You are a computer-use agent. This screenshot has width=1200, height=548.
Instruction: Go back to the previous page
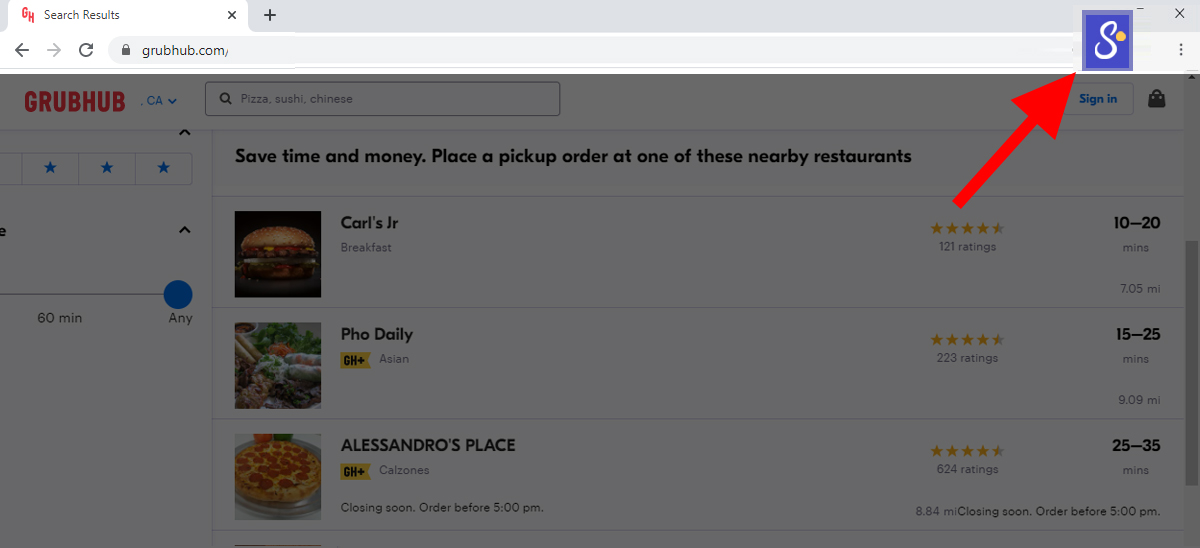click(x=22, y=50)
